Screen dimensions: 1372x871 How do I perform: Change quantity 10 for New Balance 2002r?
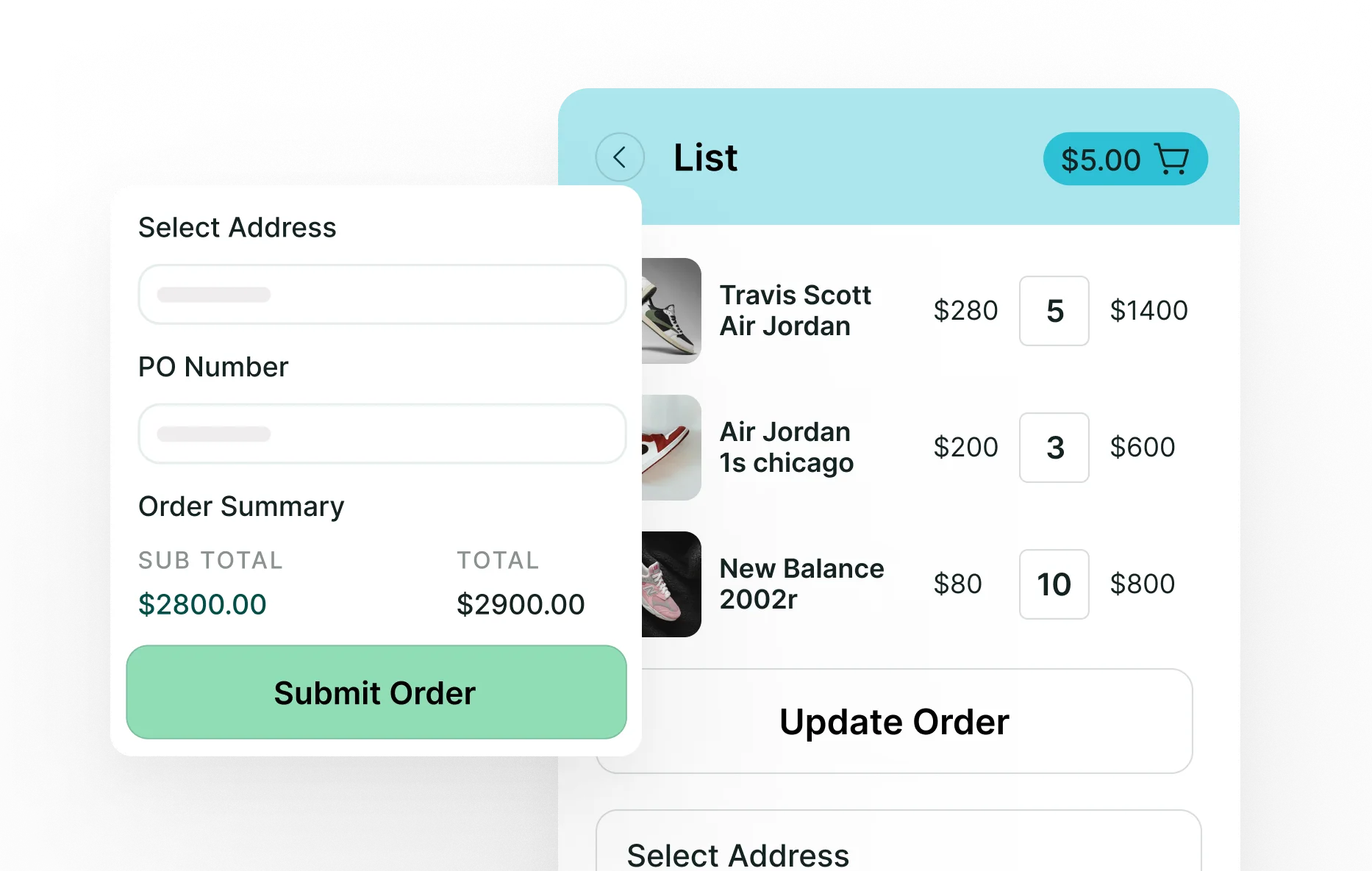[x=1054, y=584]
